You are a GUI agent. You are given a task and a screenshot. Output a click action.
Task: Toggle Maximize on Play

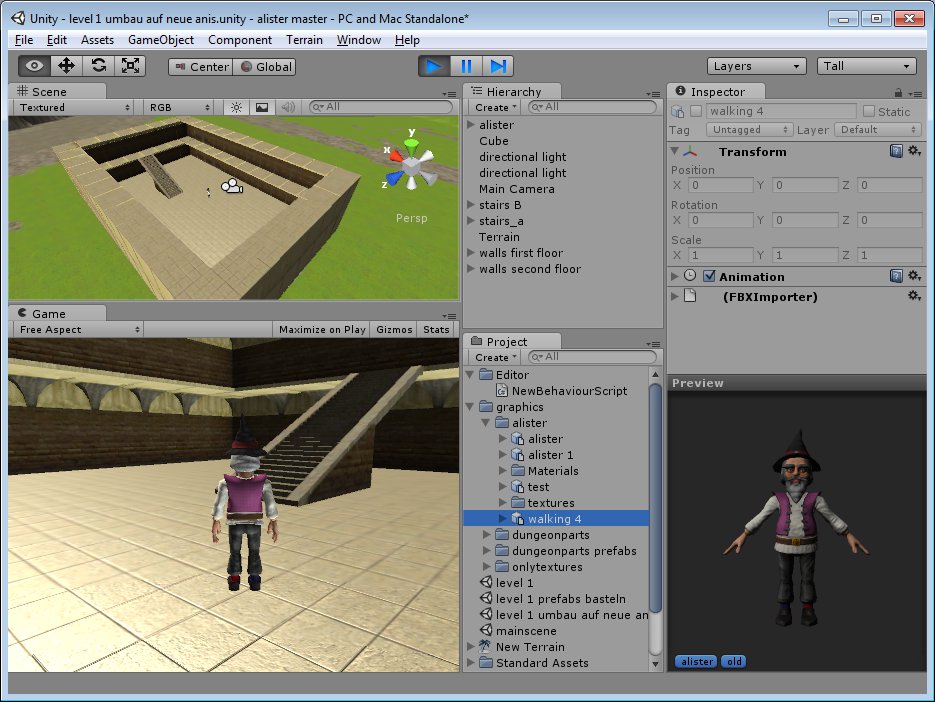coord(322,329)
